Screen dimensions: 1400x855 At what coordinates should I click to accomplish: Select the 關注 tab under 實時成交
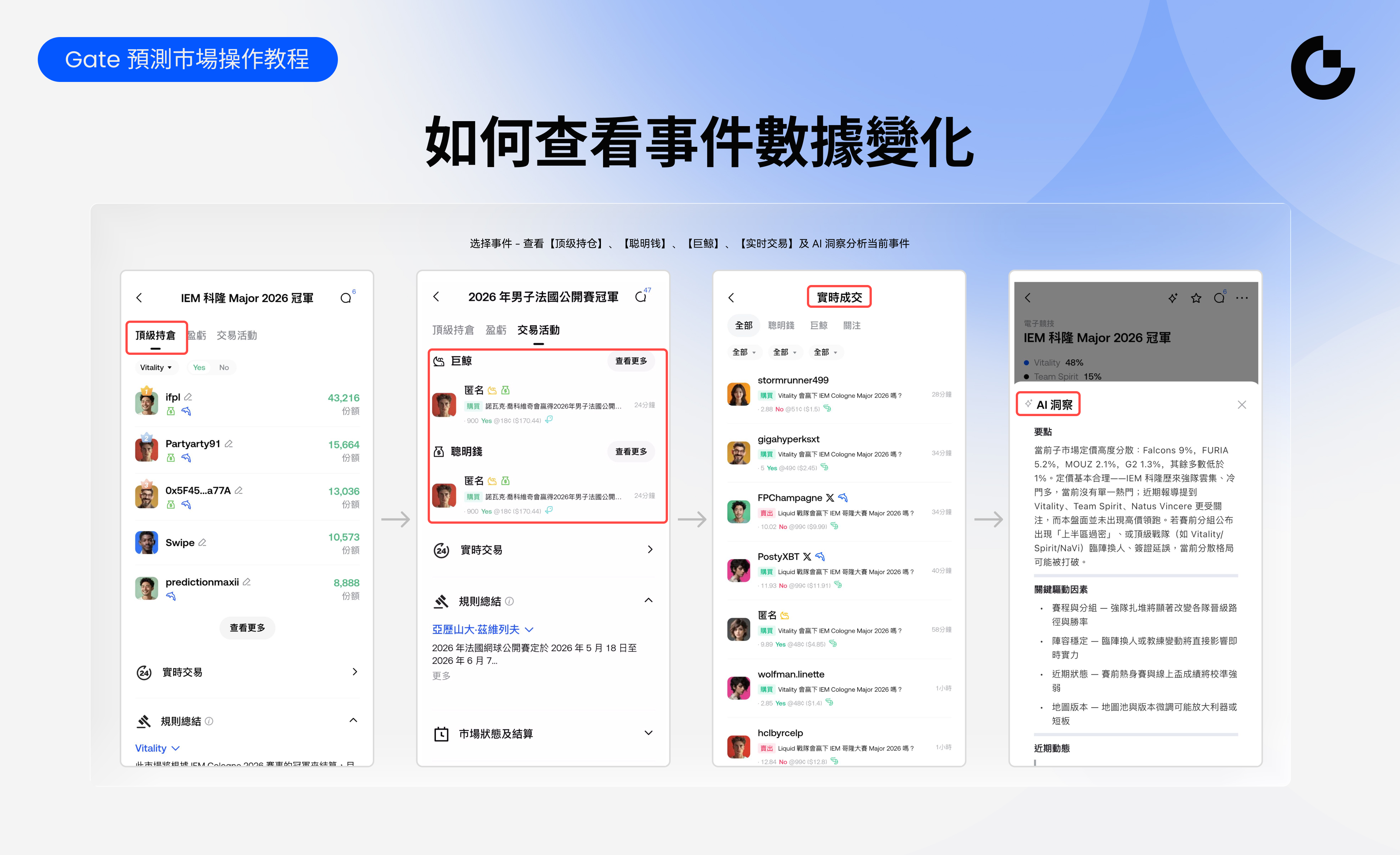852,326
